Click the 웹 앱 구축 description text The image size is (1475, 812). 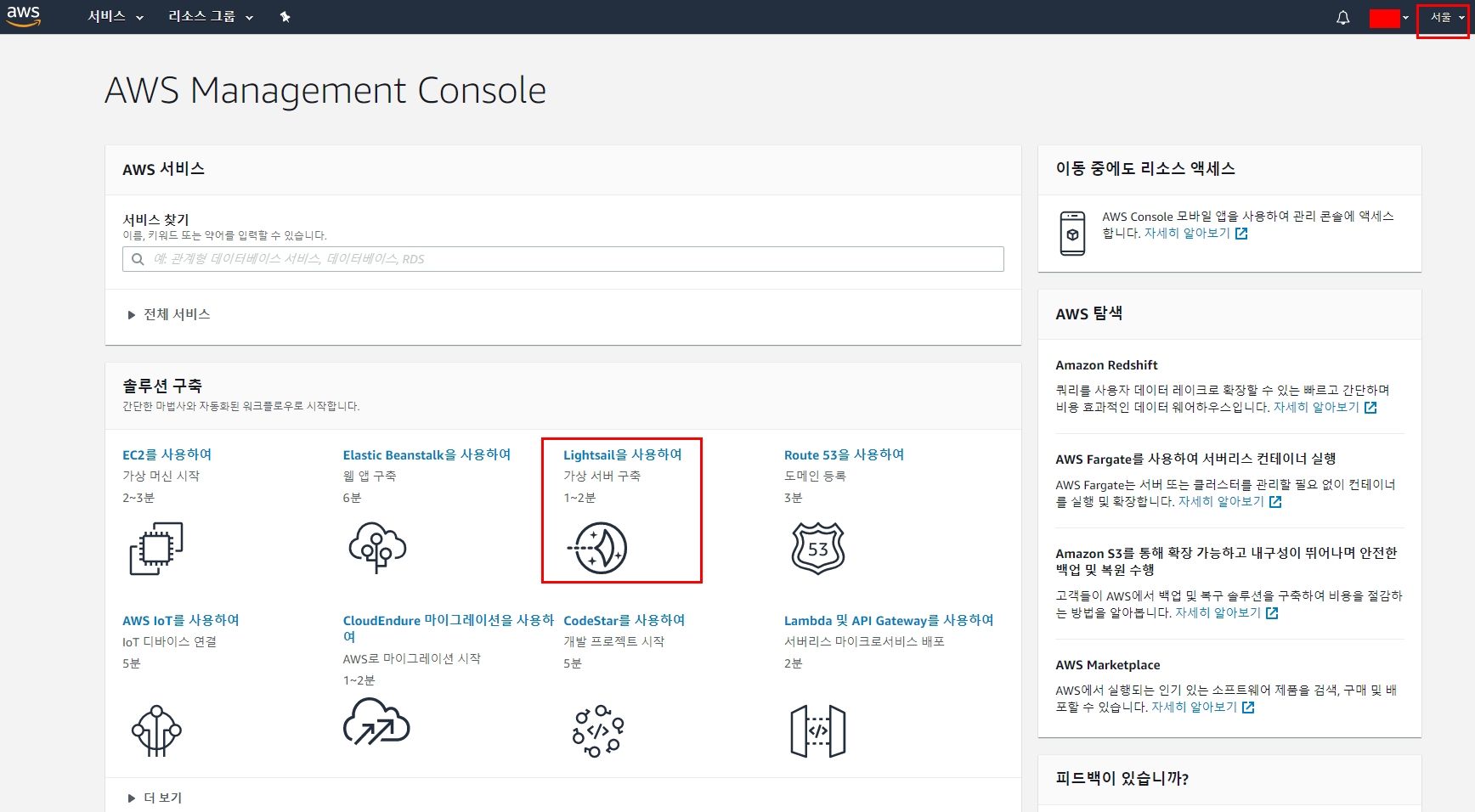370,476
